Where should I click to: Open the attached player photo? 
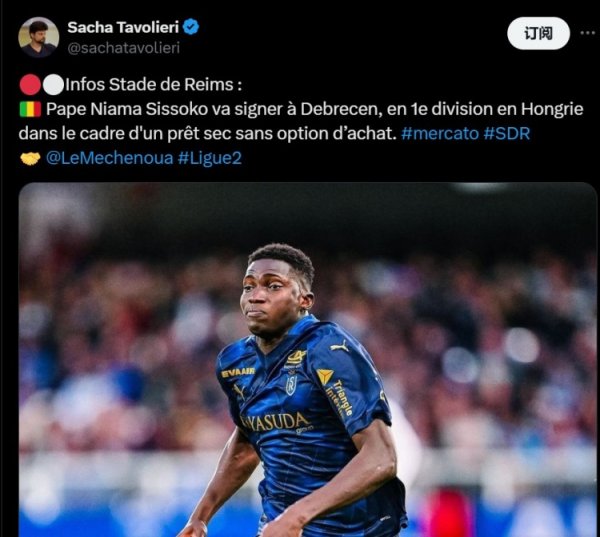click(308, 359)
